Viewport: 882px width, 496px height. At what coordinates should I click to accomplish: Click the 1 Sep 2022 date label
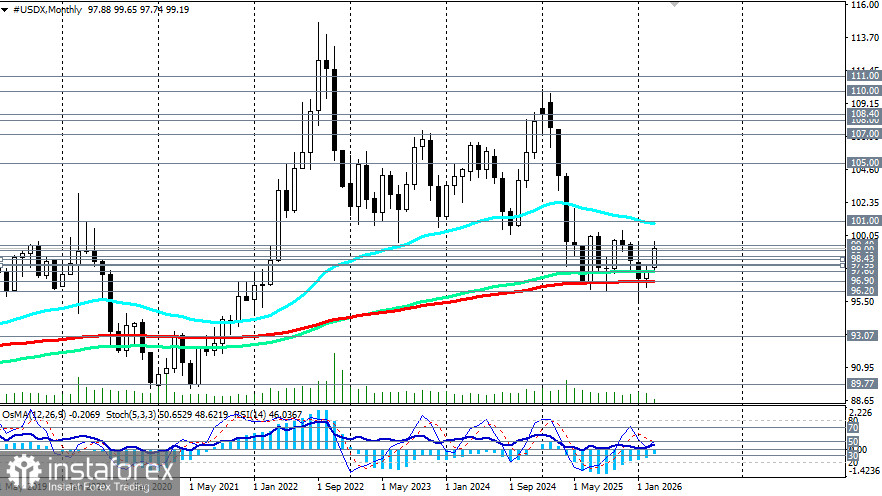(x=341, y=487)
